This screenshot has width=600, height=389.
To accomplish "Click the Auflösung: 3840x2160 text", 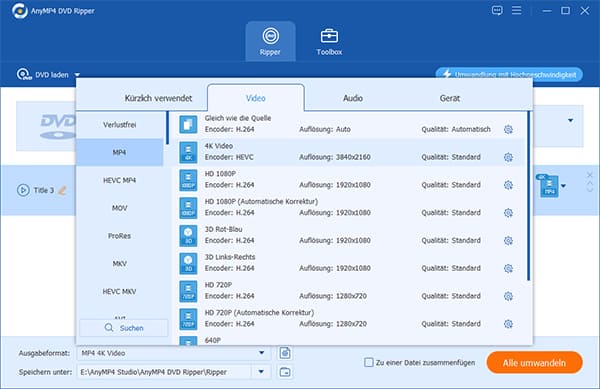I will (x=335, y=157).
